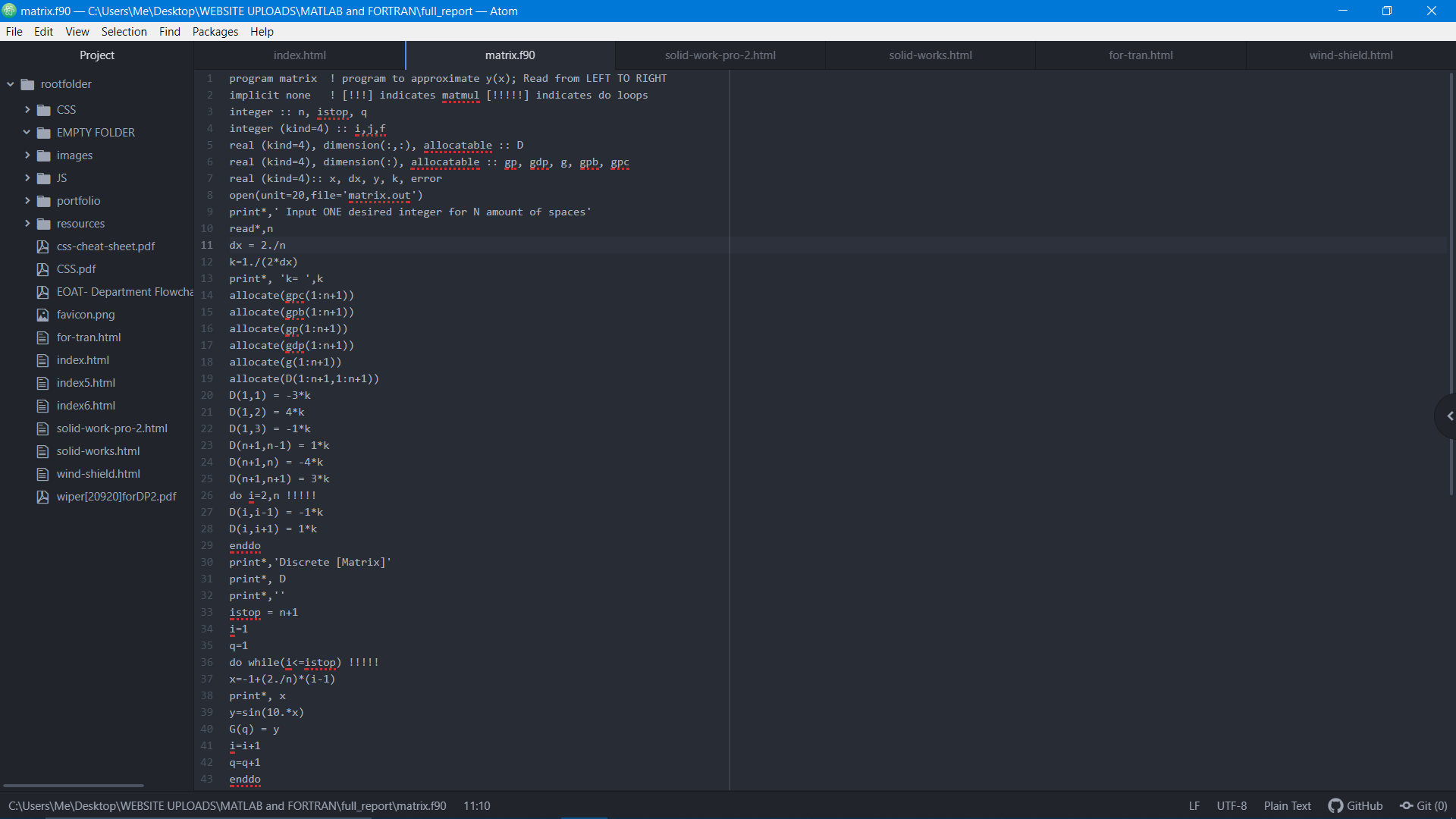Screen dimensions: 1456x819
Task: Click line number 20 in the gutter
Action: click(x=207, y=395)
